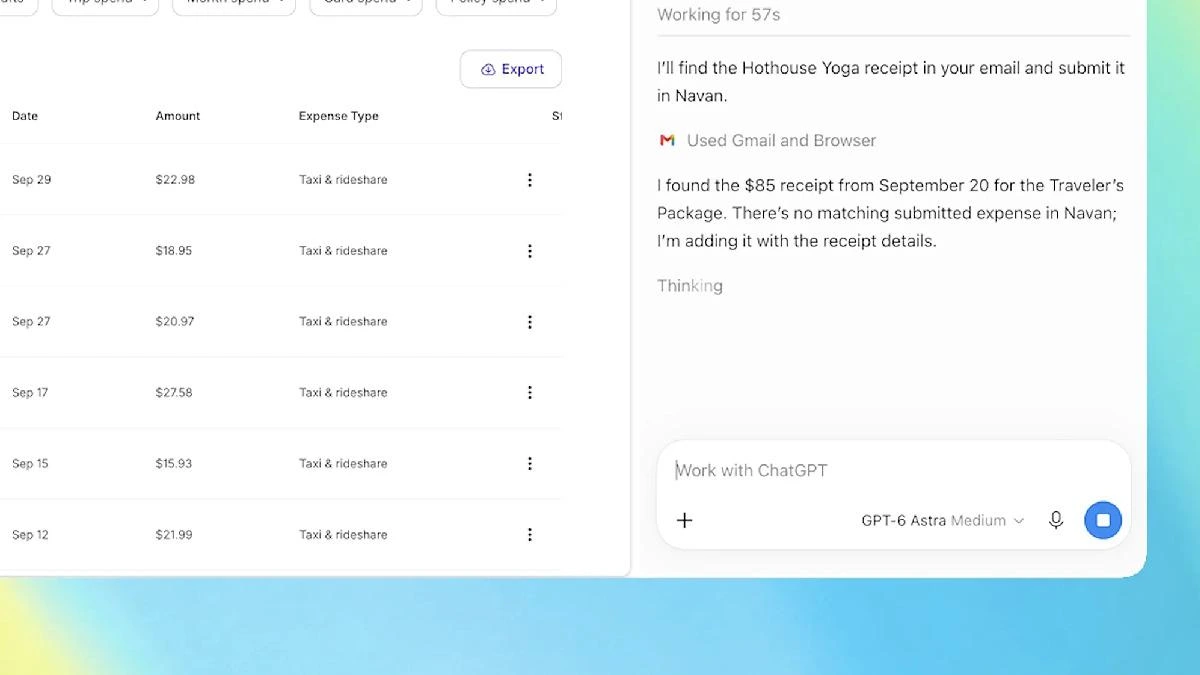Open the kebab menu on the Sep 17 row
Image resolution: width=1200 pixels, height=675 pixels.
(530, 393)
